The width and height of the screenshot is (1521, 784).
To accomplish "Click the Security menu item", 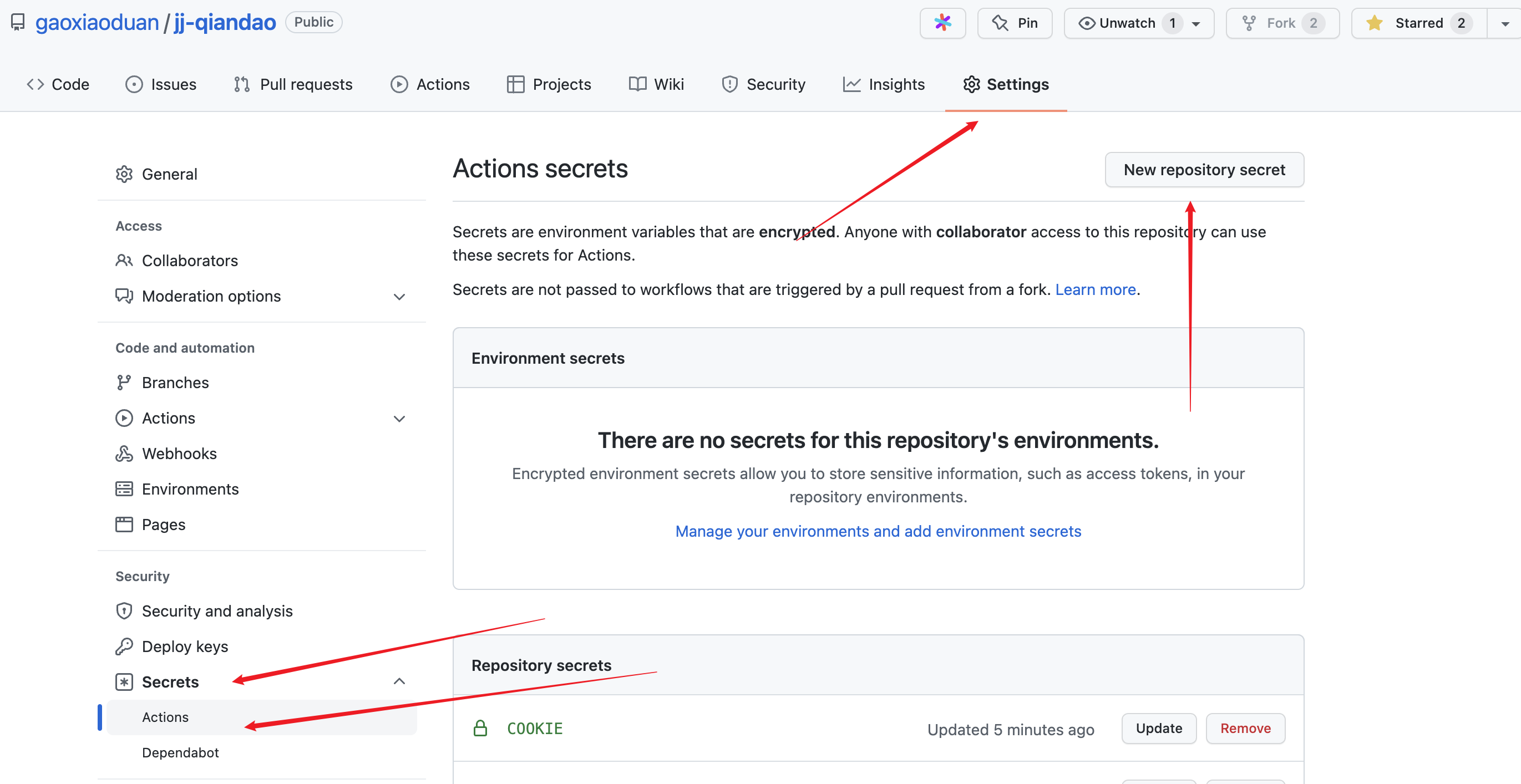I will [776, 83].
